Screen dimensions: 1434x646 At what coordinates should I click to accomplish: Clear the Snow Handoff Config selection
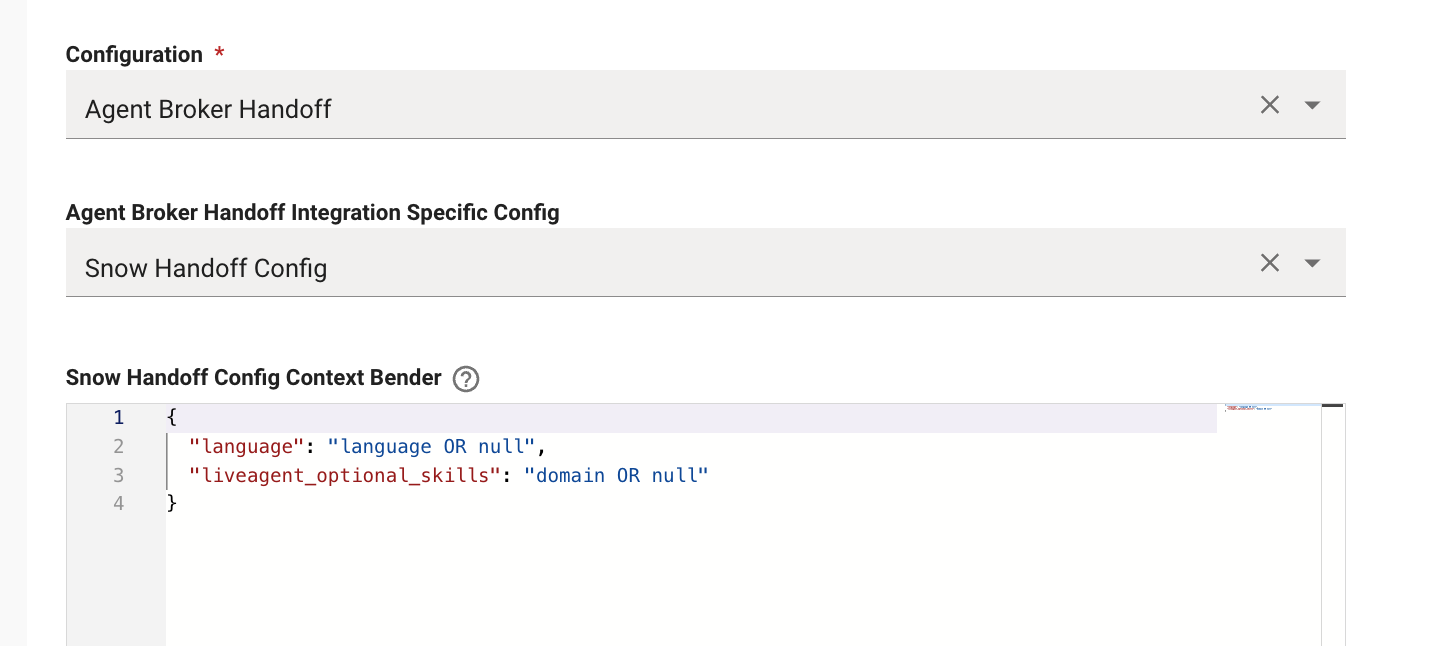pos(1270,263)
